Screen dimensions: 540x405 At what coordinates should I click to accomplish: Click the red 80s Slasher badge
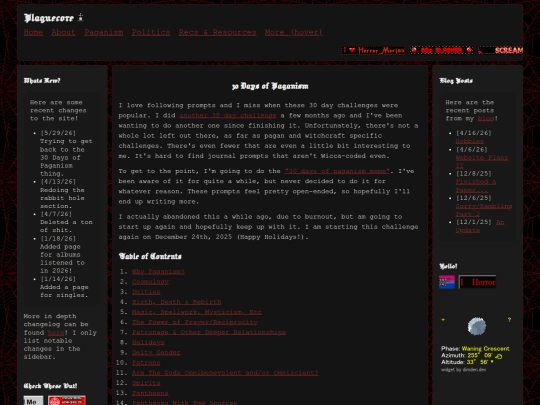441,50
